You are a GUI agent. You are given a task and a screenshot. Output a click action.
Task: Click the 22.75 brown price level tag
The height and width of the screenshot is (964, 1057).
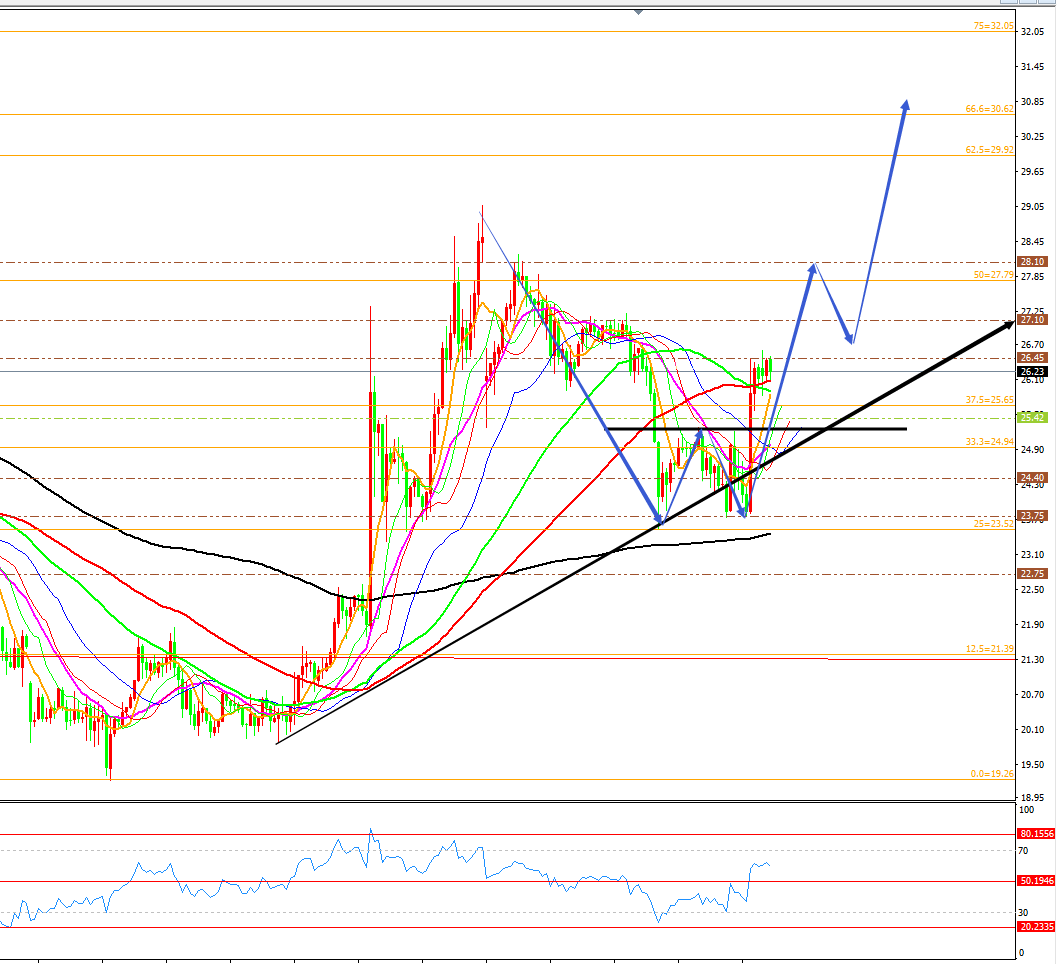(x=1032, y=574)
